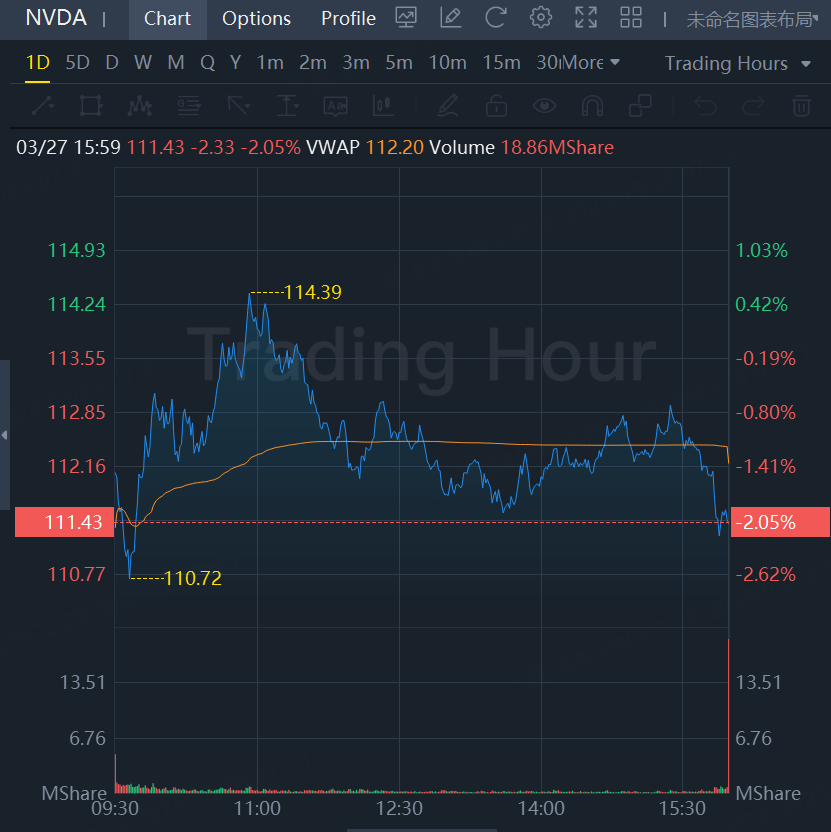Select the 1m interval
This screenshot has height=832, width=831.
(x=270, y=63)
